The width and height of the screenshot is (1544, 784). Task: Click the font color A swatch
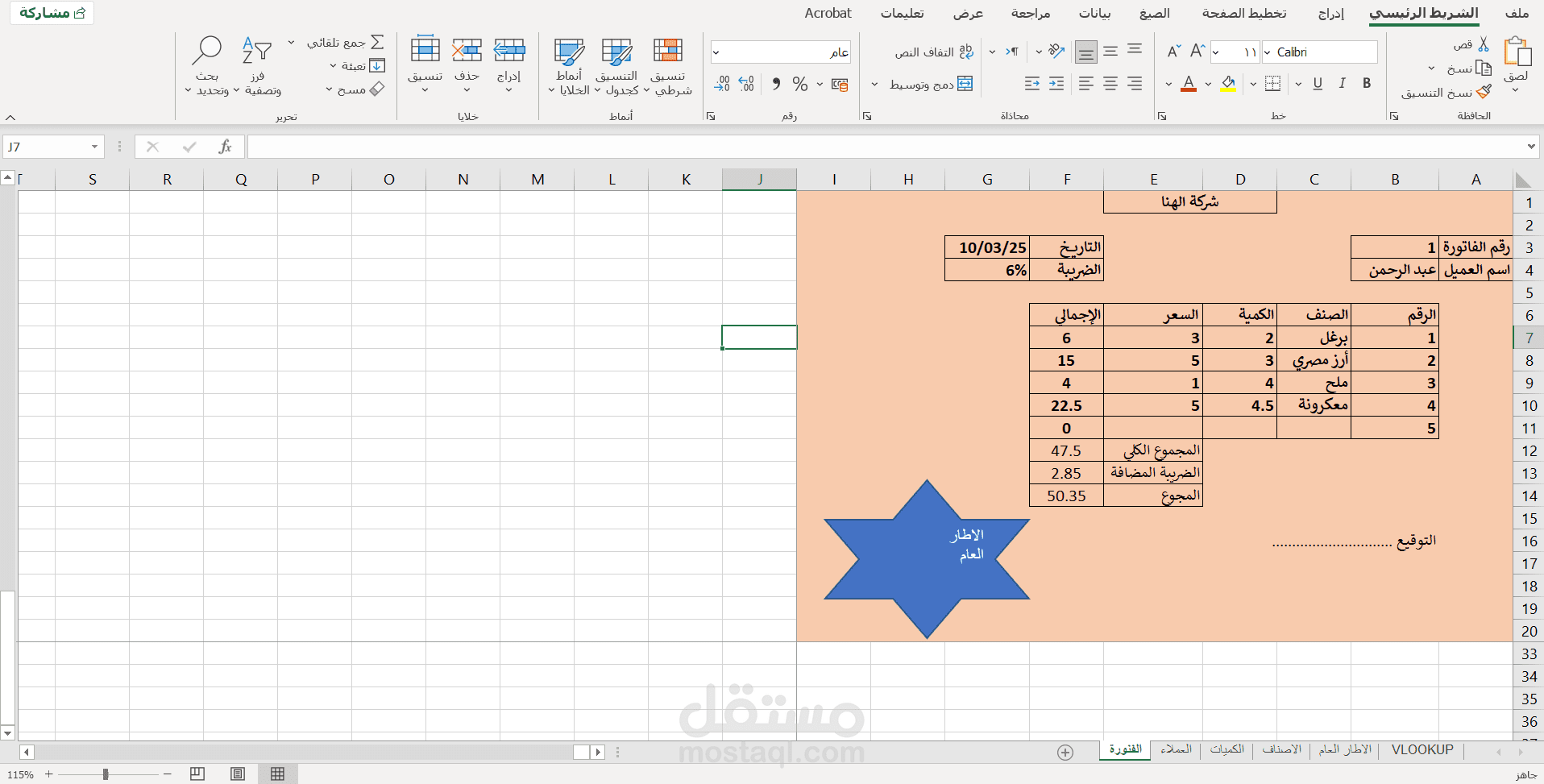coord(1189,84)
